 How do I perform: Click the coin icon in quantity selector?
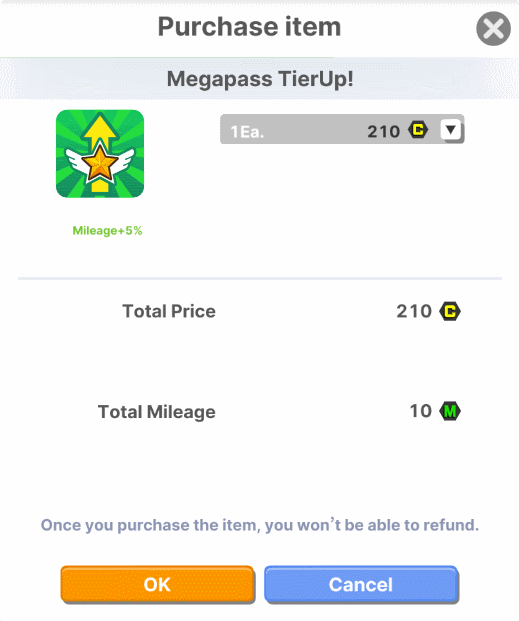(x=418, y=130)
